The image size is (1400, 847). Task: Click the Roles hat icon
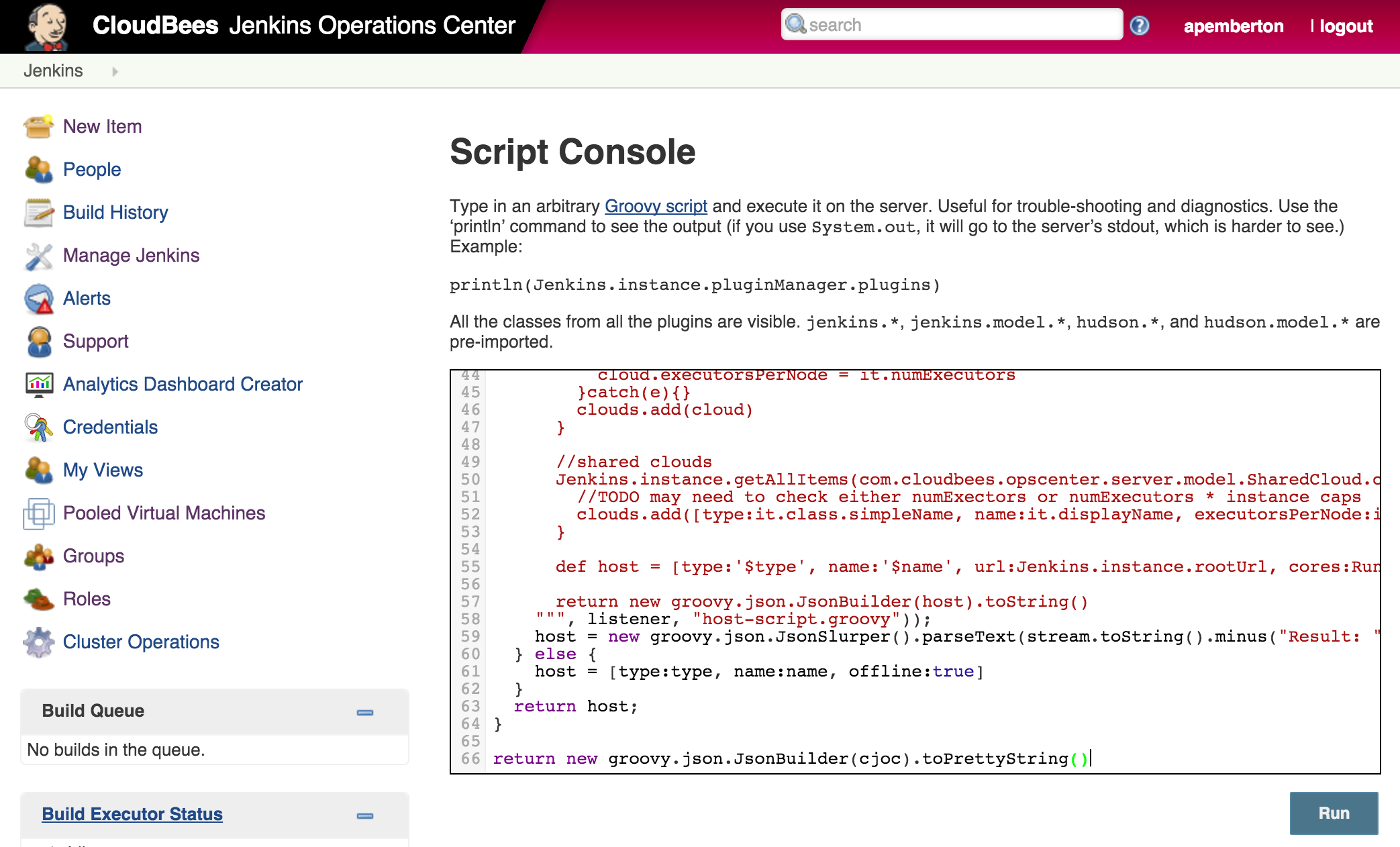click(x=38, y=599)
